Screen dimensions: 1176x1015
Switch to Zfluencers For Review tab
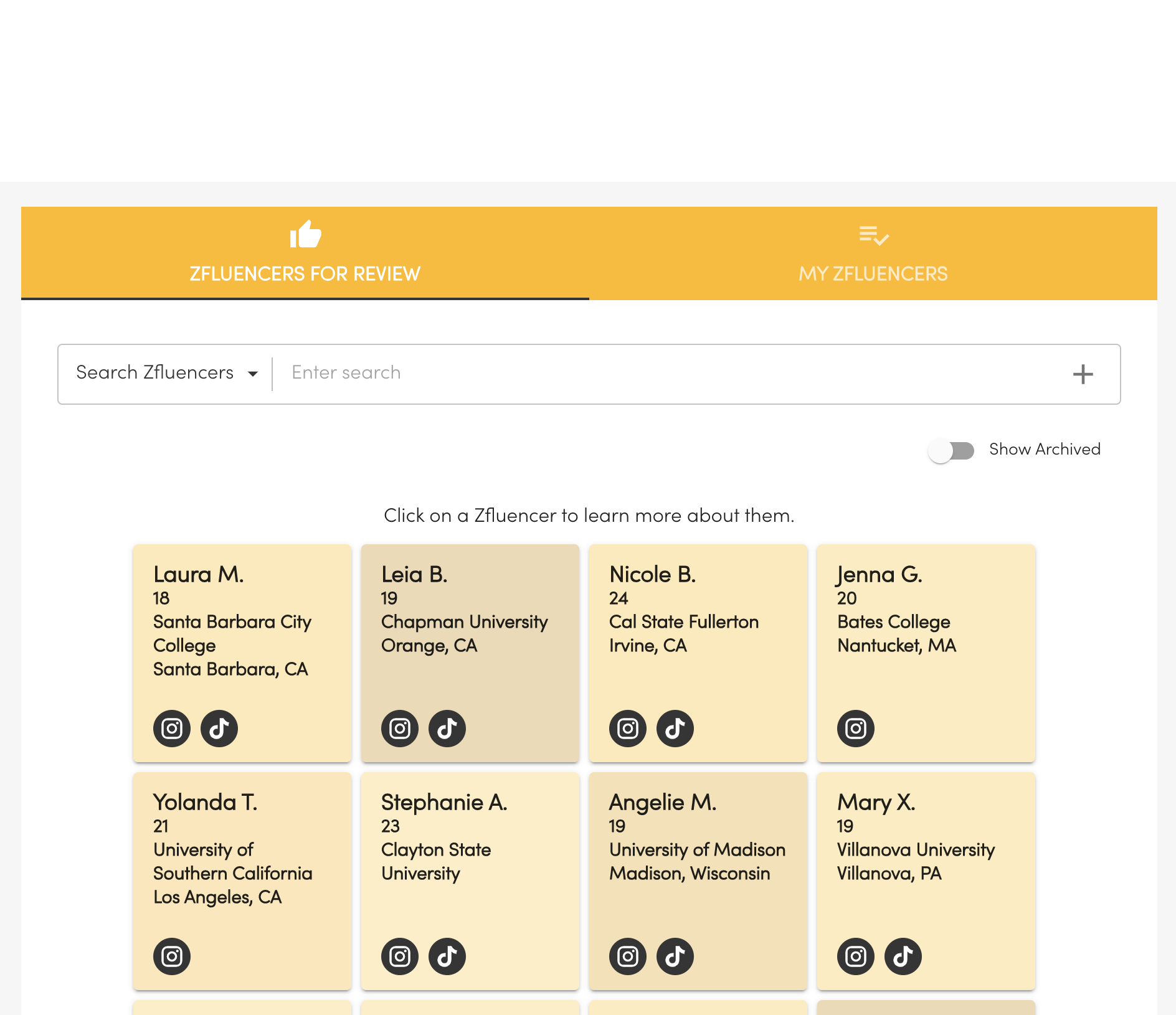pos(305,253)
